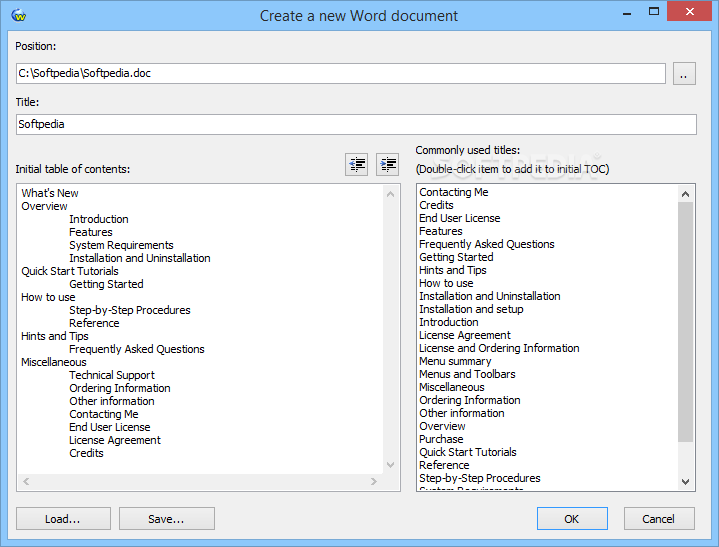Select "Overview" in commonly used titles
The image size is (719, 547).
click(442, 426)
